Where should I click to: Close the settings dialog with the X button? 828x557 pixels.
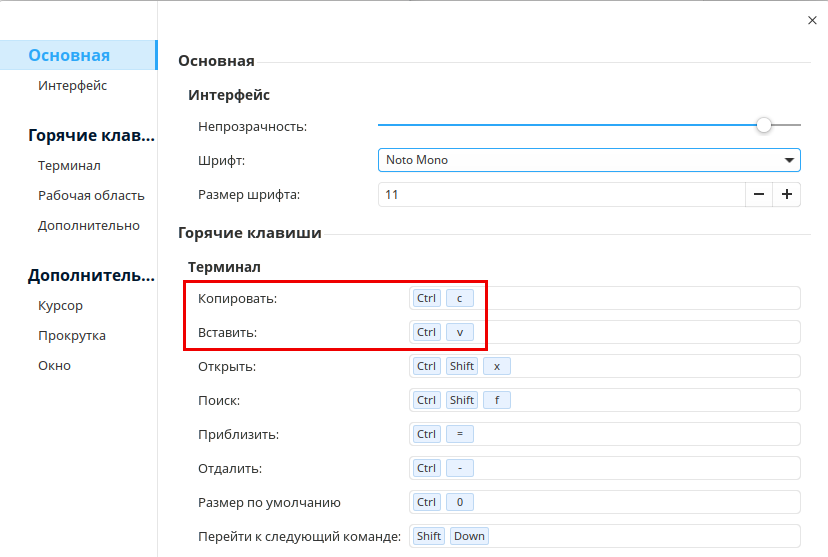click(x=812, y=20)
